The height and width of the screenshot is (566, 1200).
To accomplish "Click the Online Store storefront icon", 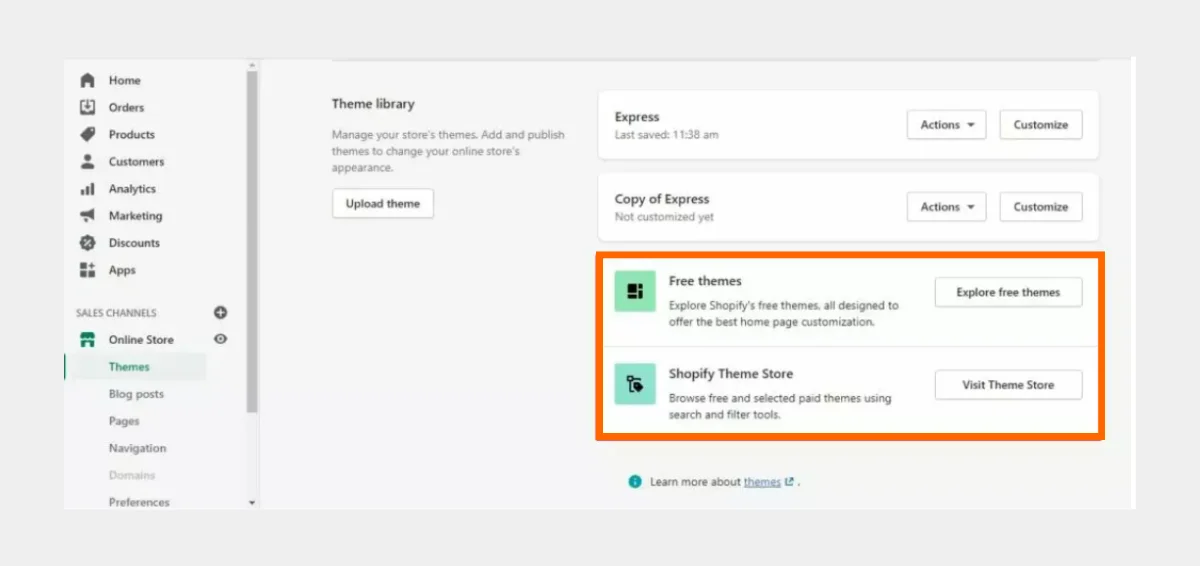I will click(87, 339).
